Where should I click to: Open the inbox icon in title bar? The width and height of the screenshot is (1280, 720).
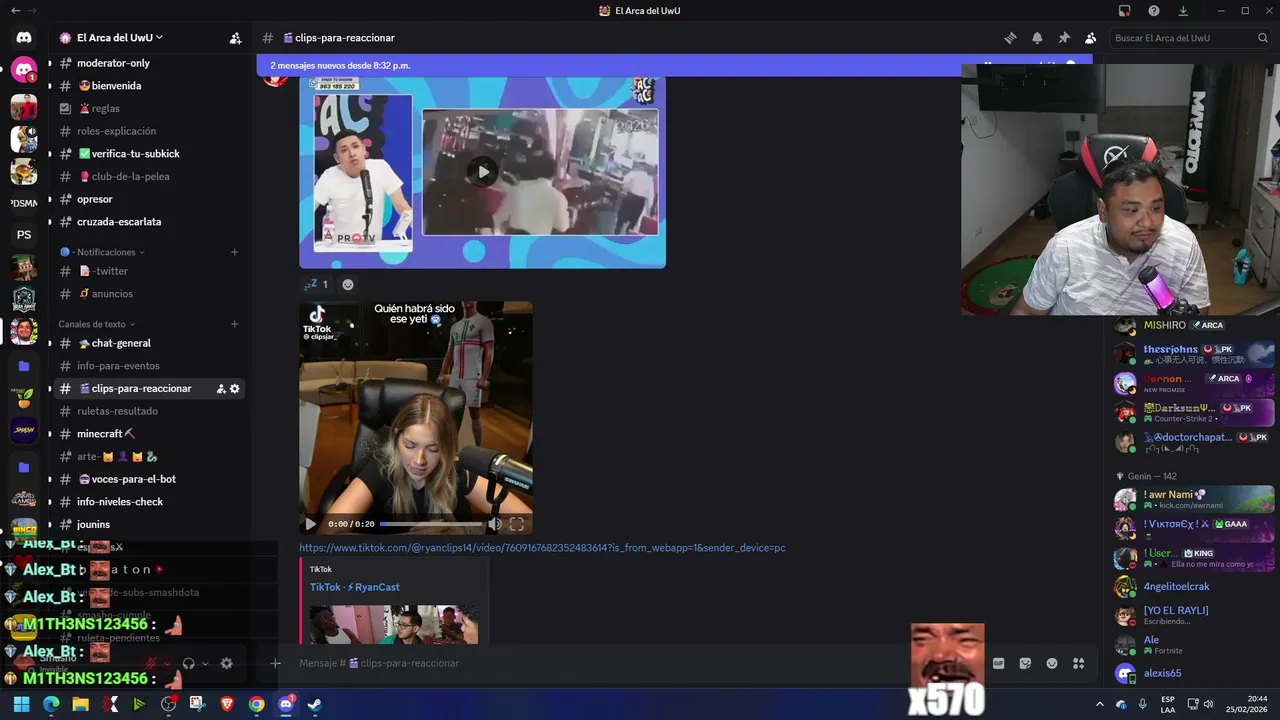(1125, 11)
